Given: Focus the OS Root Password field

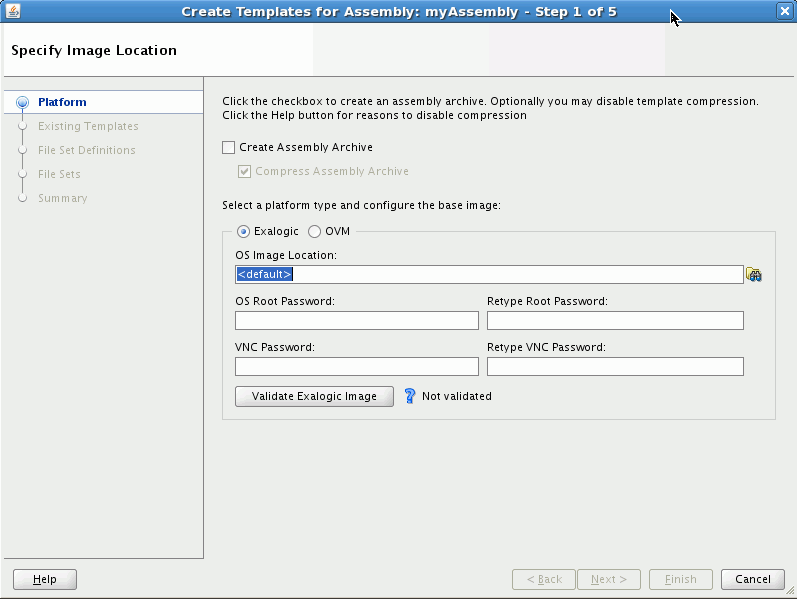Looking at the screenshot, I should (x=357, y=320).
